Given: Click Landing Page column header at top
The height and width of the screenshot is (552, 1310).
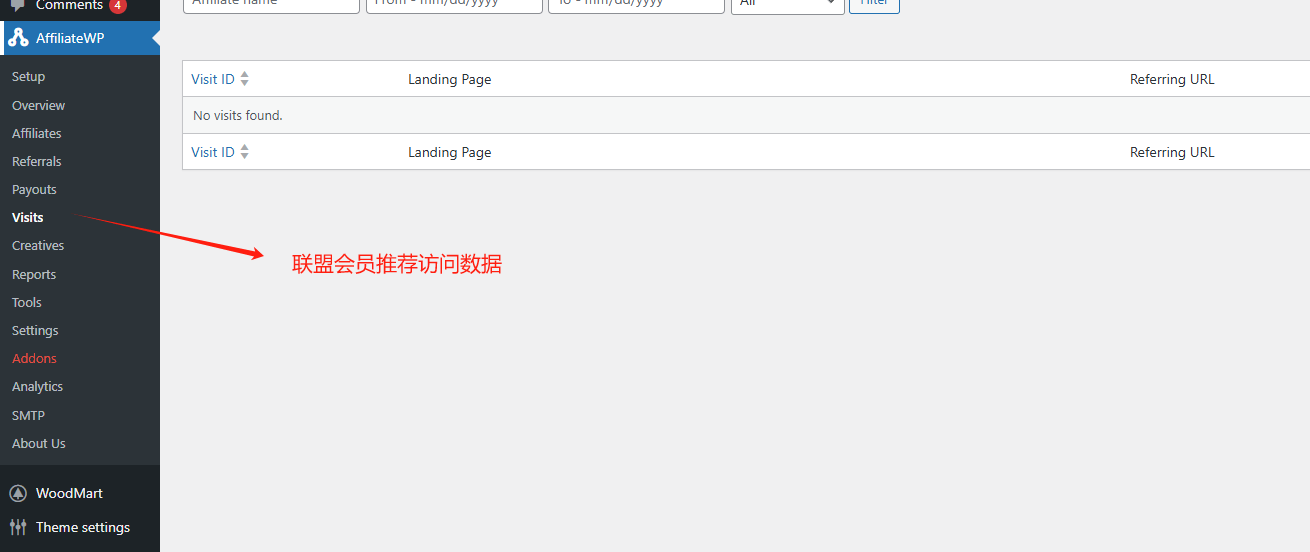Looking at the screenshot, I should (x=449, y=79).
